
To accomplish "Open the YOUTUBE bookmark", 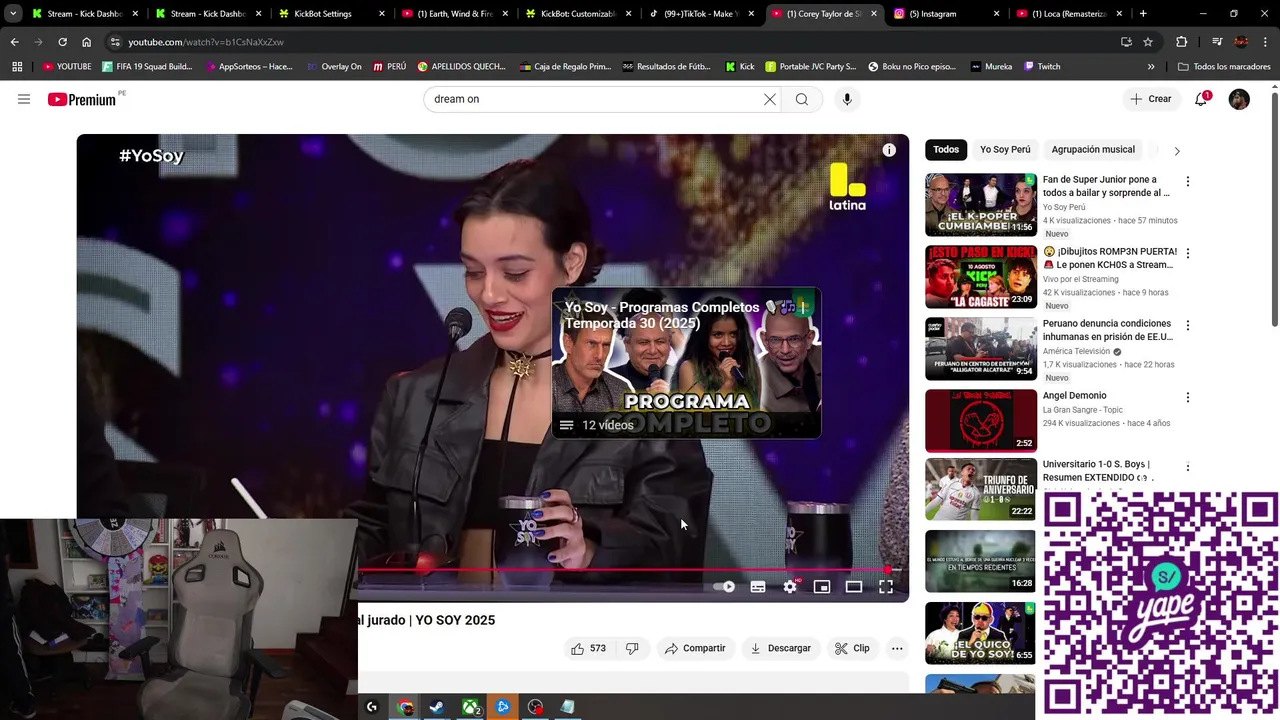I will (67, 67).
